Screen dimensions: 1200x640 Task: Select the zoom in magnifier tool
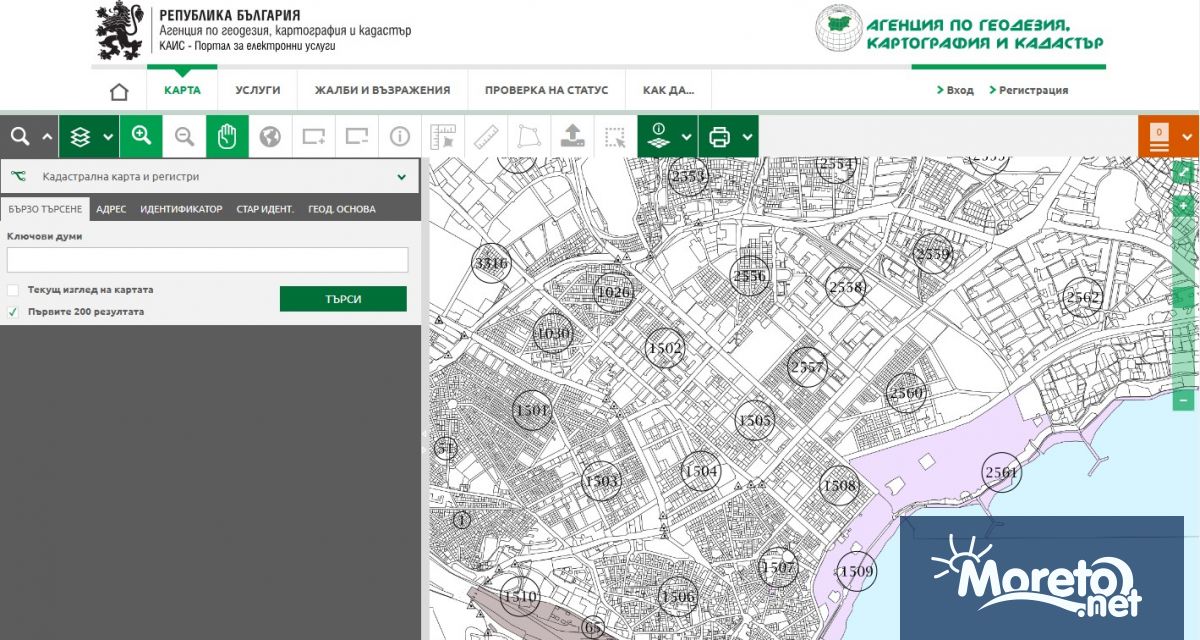[x=141, y=136]
